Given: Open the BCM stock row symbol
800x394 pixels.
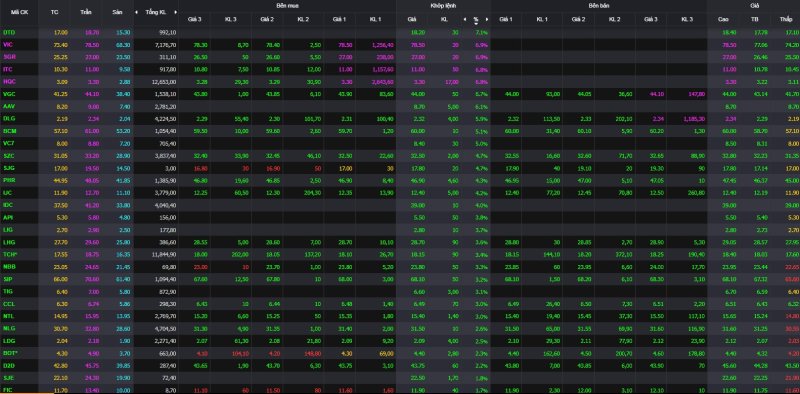Looking at the screenshot, I should coord(9,131).
